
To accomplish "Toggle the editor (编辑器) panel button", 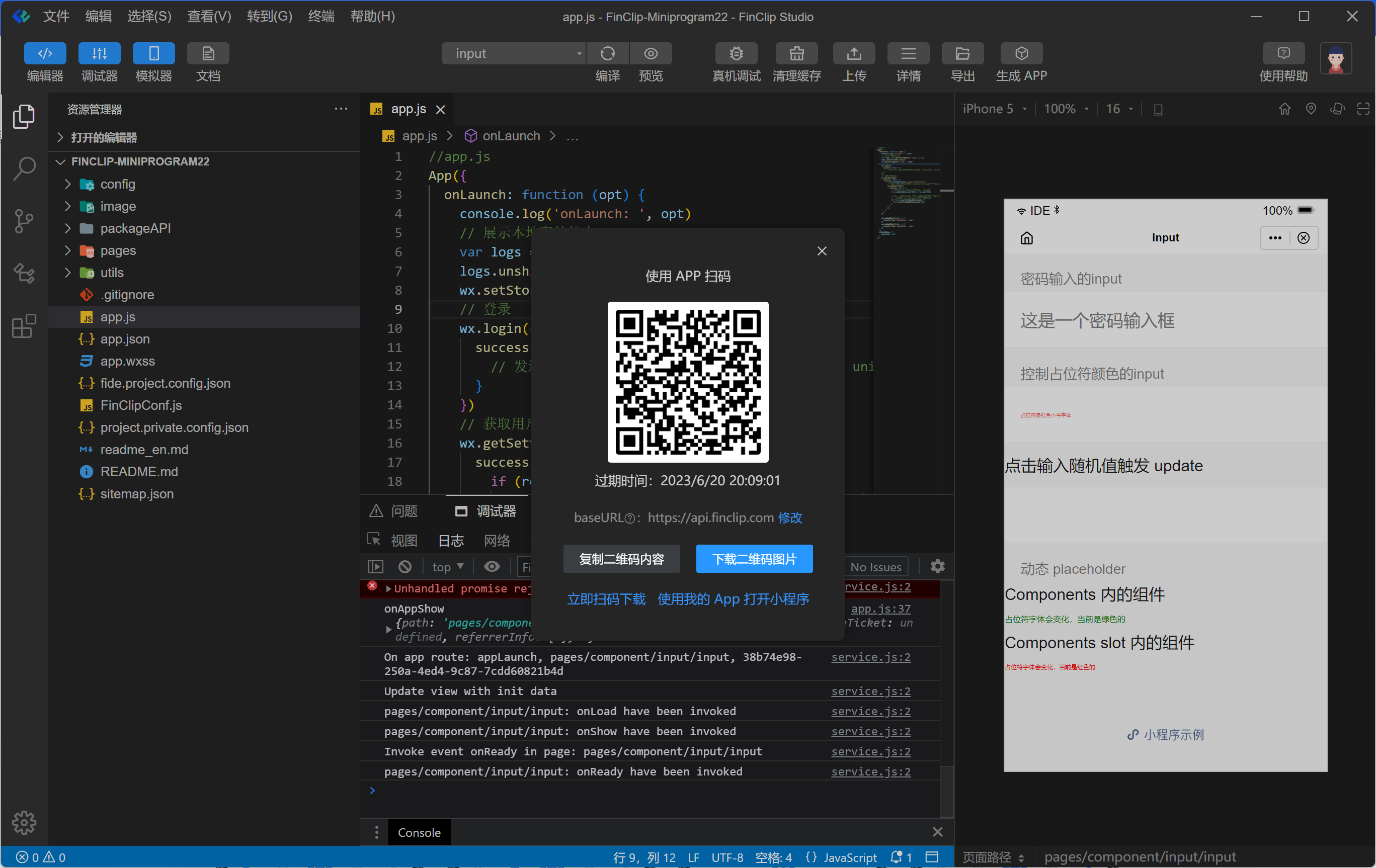I will coord(45,54).
